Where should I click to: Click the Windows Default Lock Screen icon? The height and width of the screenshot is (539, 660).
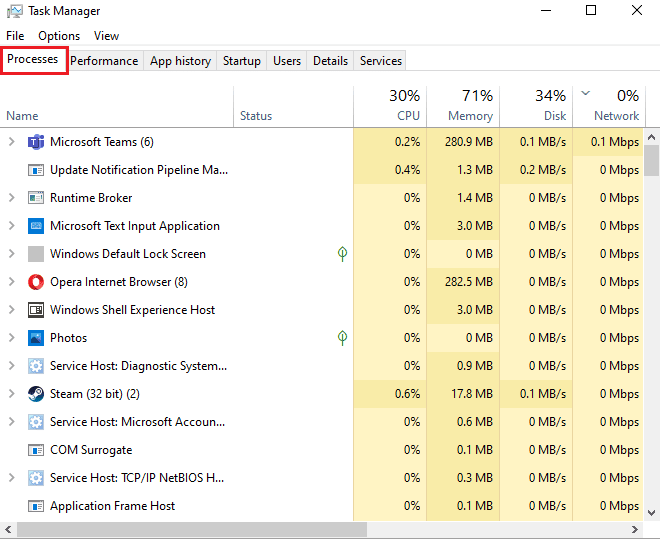36,254
